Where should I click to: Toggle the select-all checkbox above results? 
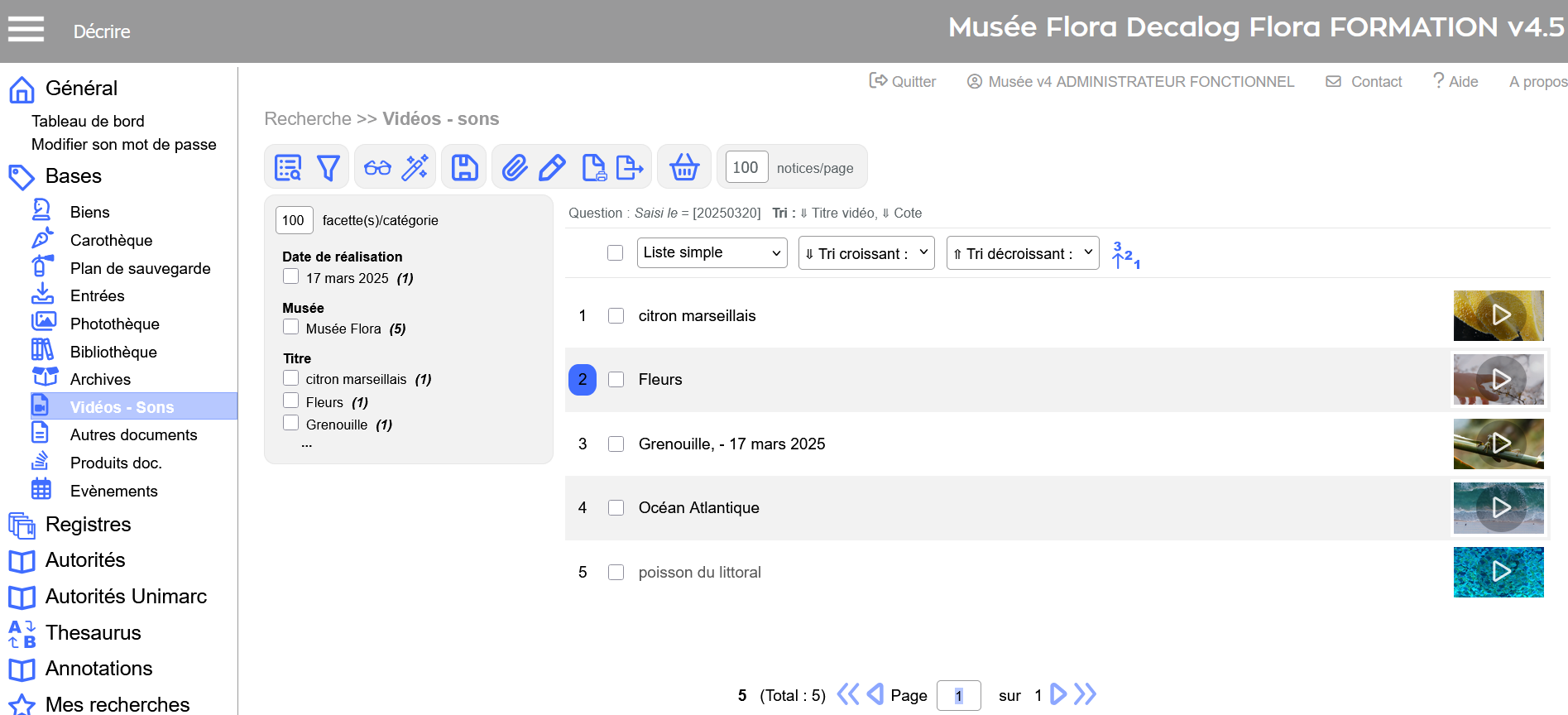(x=615, y=253)
